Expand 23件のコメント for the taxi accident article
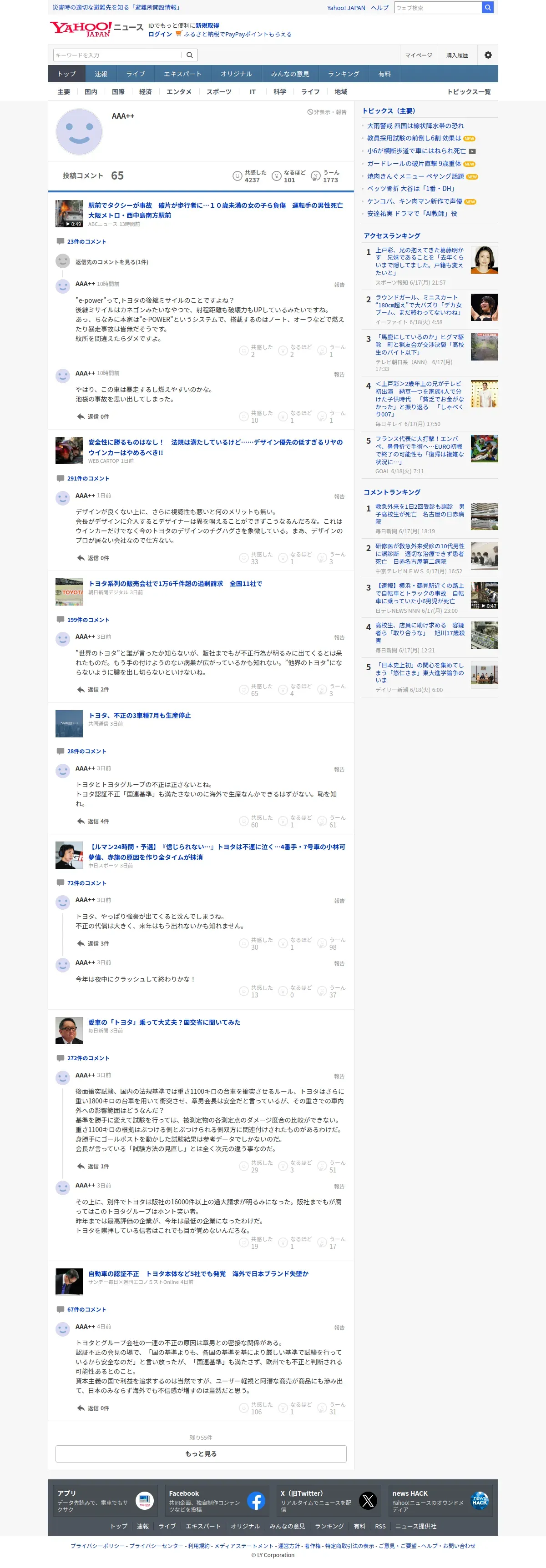The image size is (546, 1568). click(x=86, y=242)
